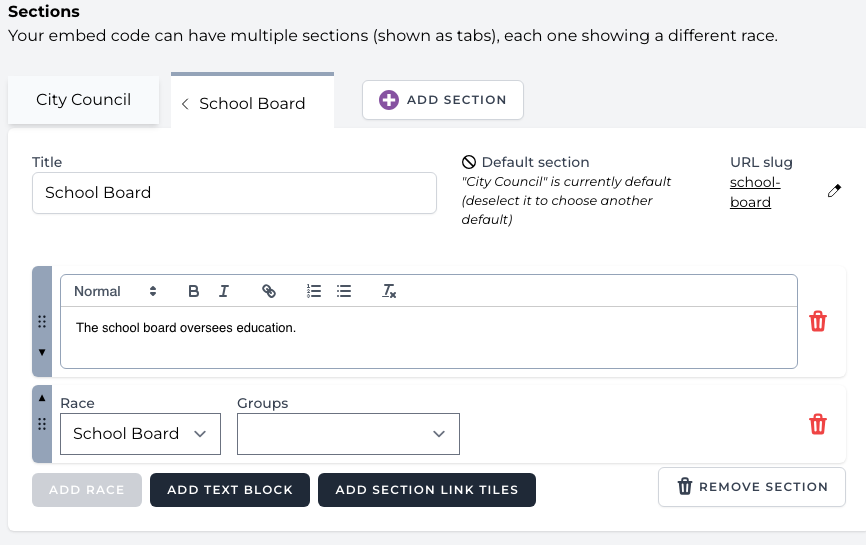Expand the Groups dropdown
This screenshot has width=866, height=545.
[348, 434]
